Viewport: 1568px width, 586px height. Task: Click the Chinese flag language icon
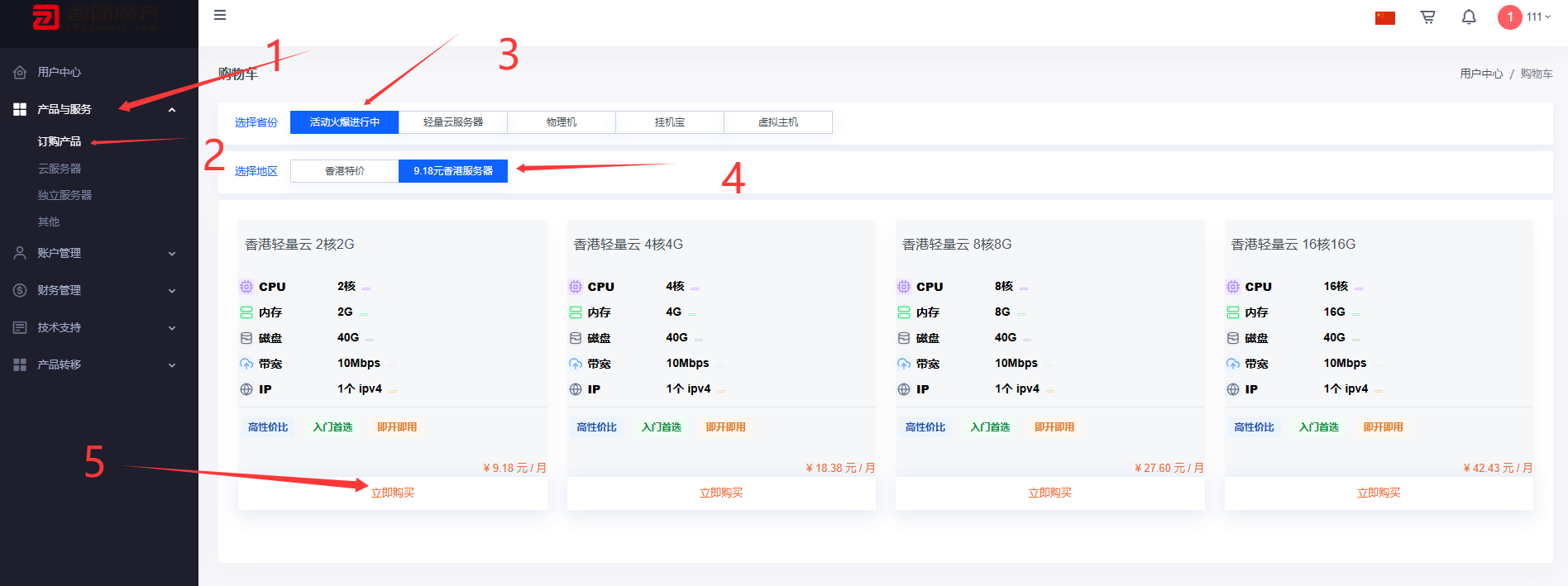(x=1385, y=17)
